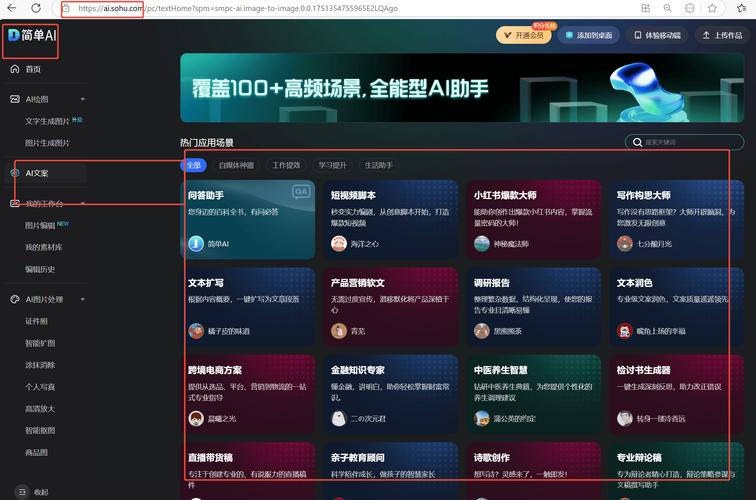Open the 跨境电商方案 card
The height and width of the screenshot is (500, 756).
248,394
